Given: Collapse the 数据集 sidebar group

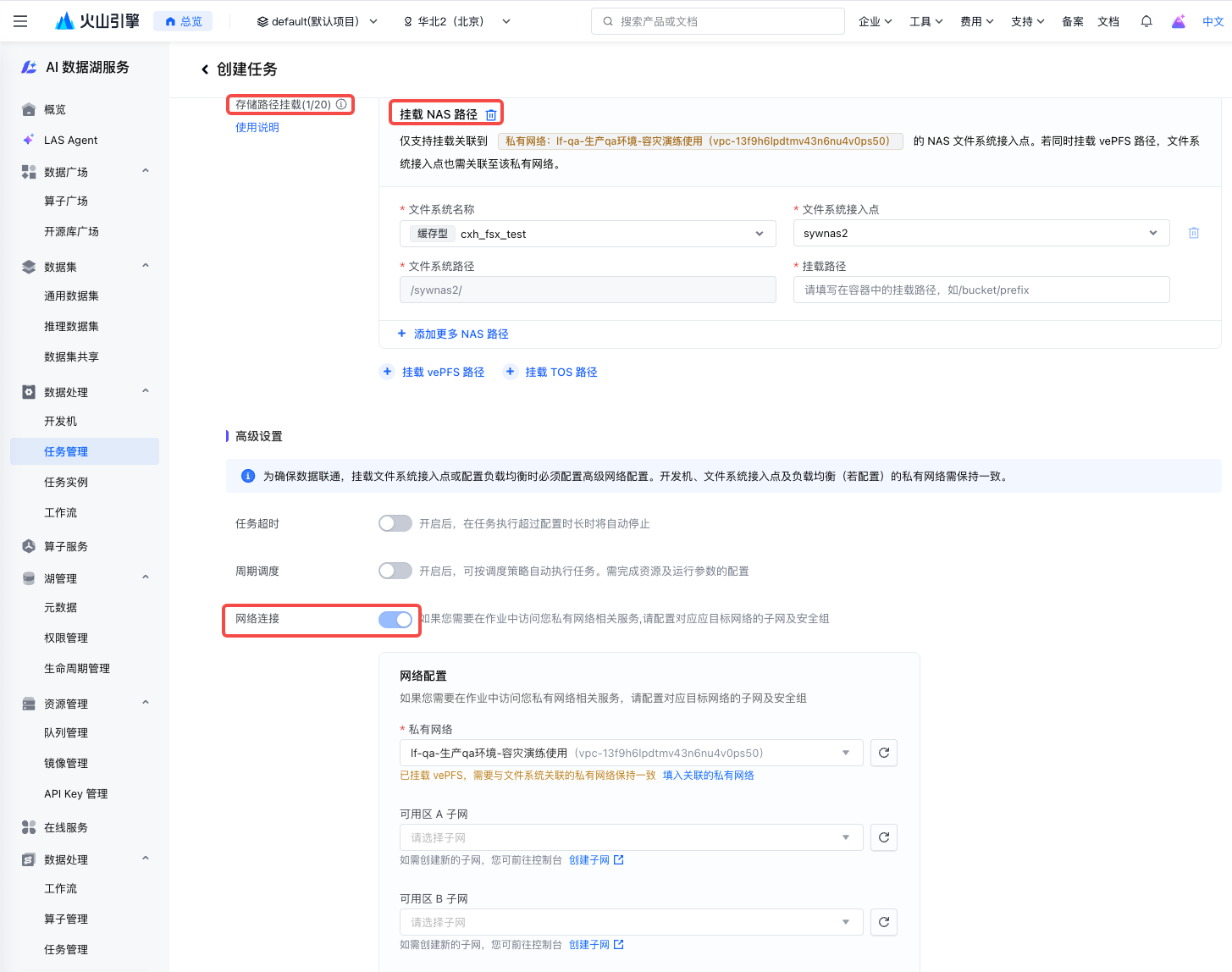Looking at the screenshot, I should pyautogui.click(x=146, y=267).
